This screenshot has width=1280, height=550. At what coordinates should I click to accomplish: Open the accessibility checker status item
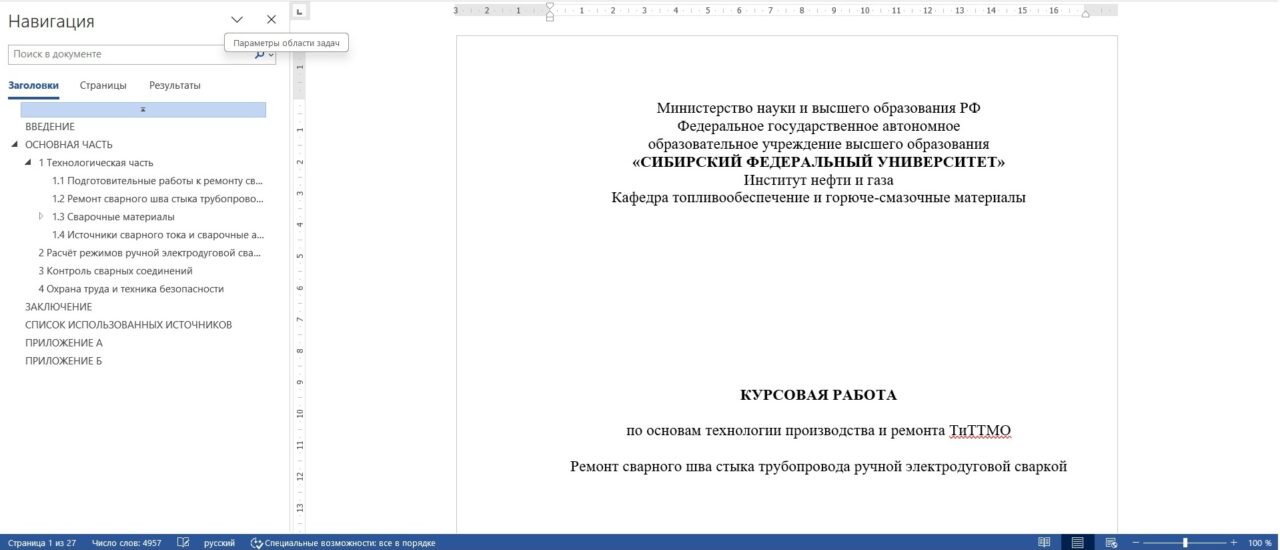(x=343, y=543)
